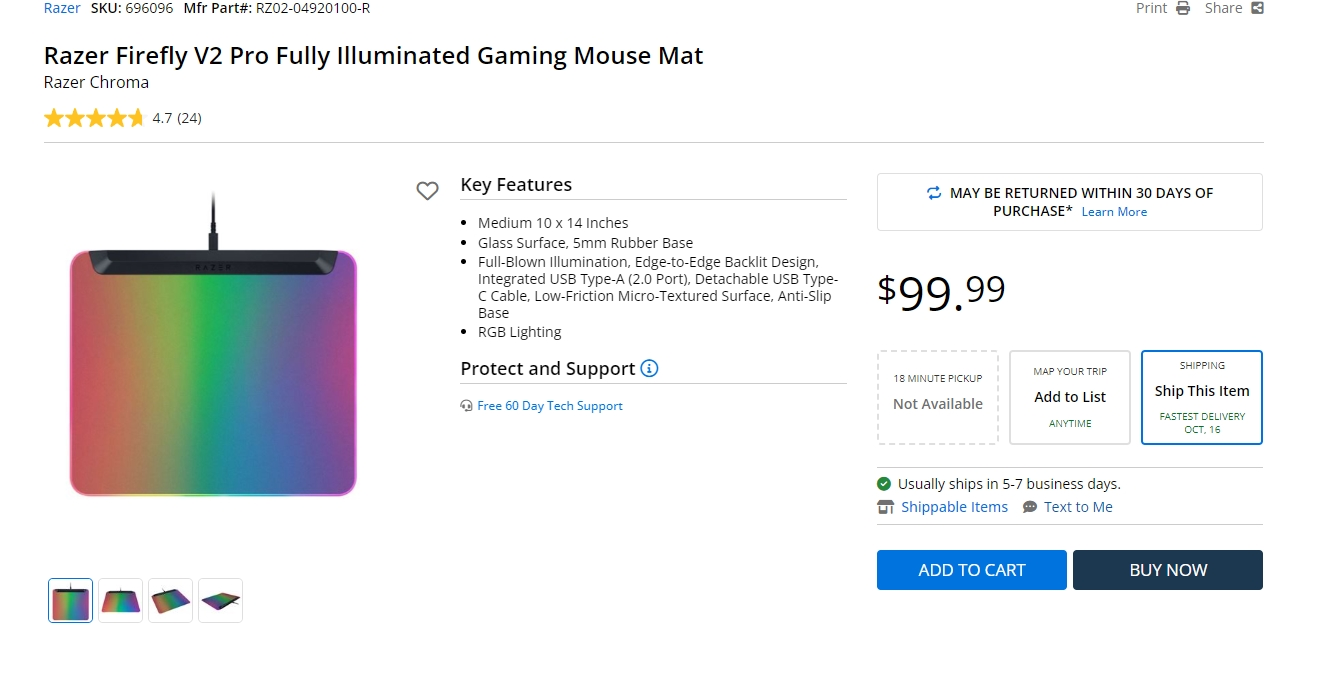This screenshot has width=1318, height=676.
Task: Click the Print printer icon
Action: 1183,8
